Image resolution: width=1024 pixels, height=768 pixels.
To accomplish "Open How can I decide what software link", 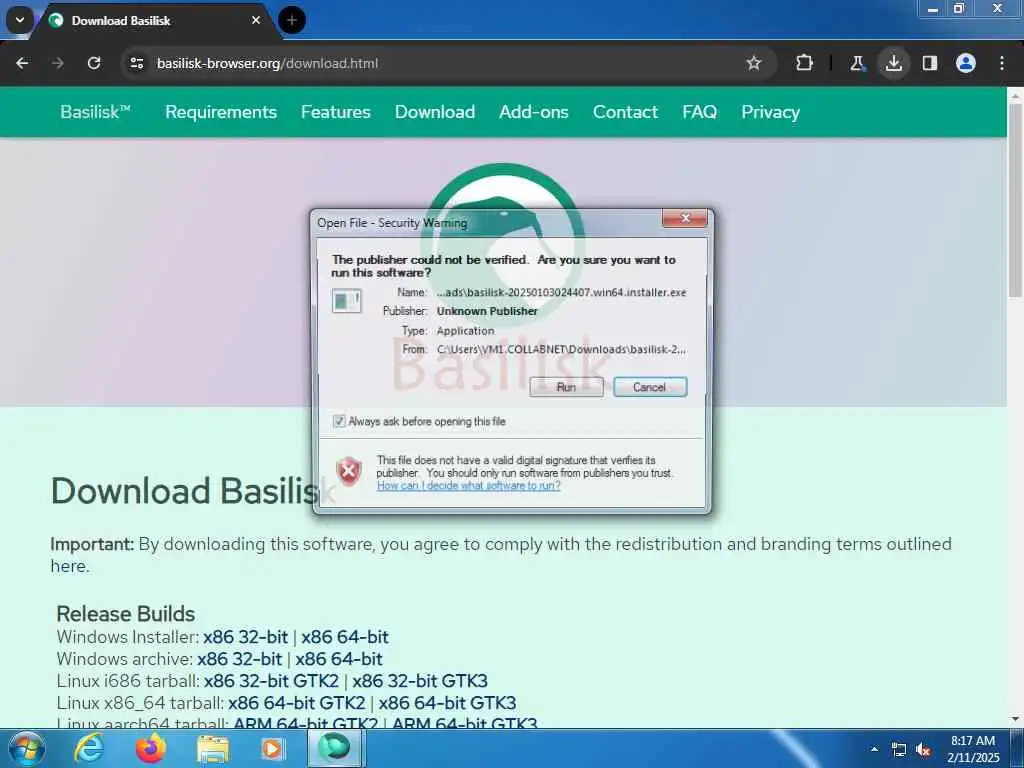I will (468, 485).
